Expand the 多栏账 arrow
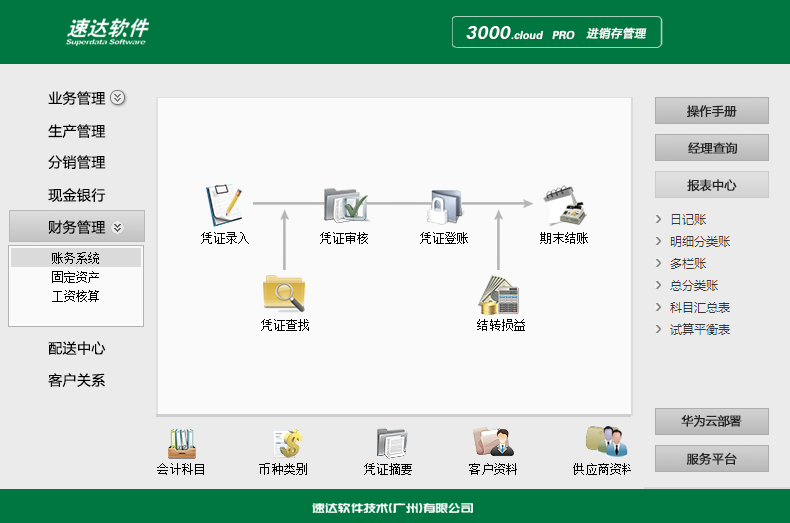Viewport: 790px width, 523px height. [658, 263]
